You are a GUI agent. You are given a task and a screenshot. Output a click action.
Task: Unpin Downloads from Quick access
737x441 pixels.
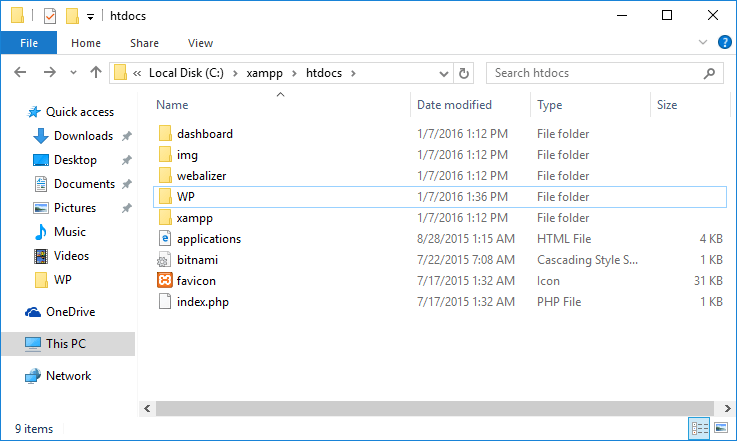(x=126, y=136)
